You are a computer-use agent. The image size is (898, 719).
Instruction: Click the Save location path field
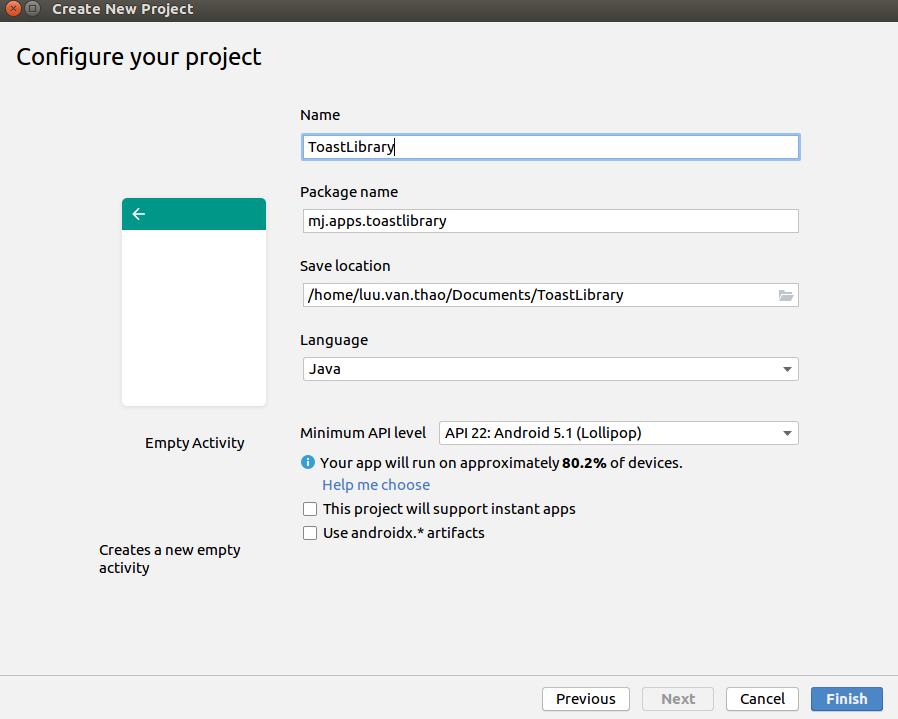[x=538, y=295]
